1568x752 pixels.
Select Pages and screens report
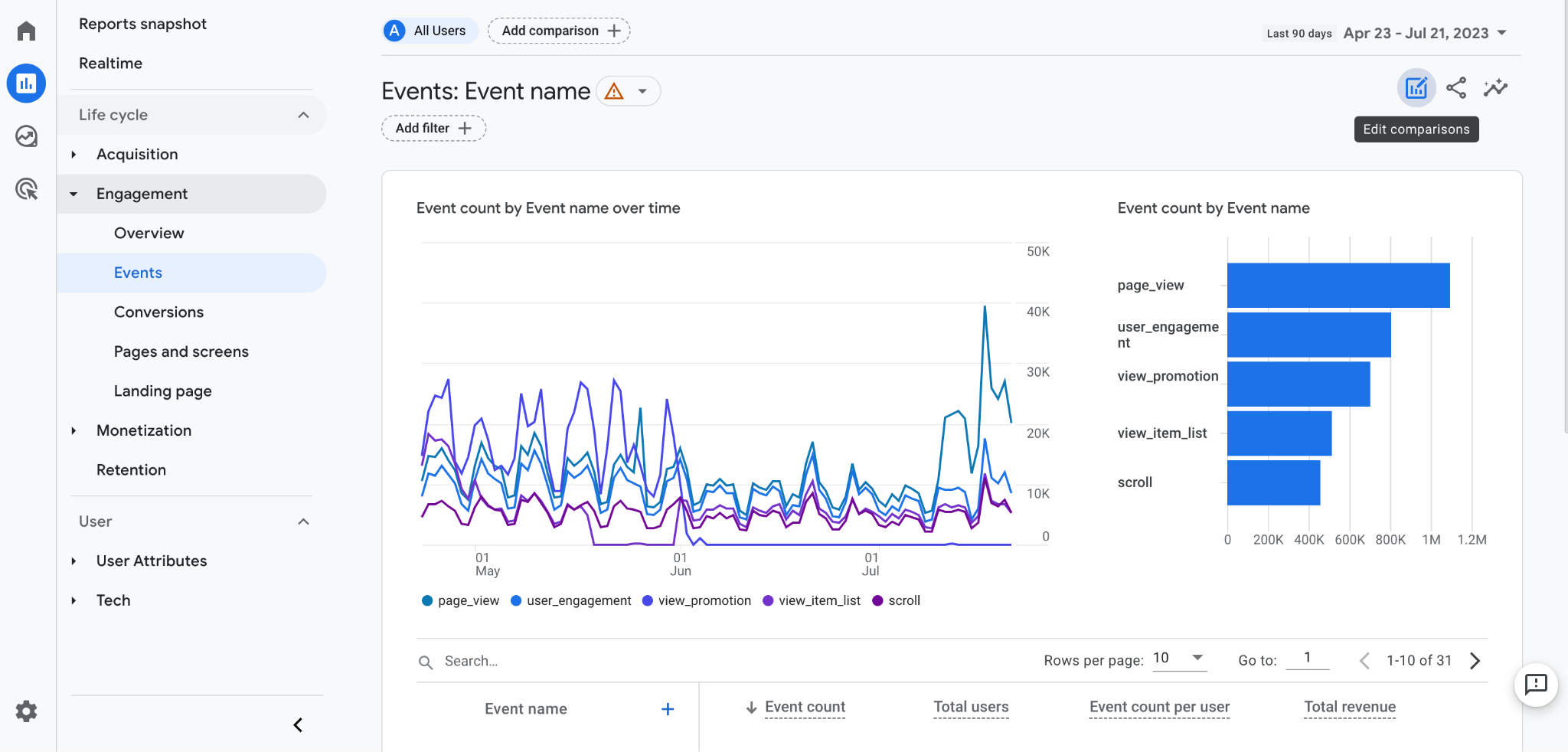click(181, 351)
